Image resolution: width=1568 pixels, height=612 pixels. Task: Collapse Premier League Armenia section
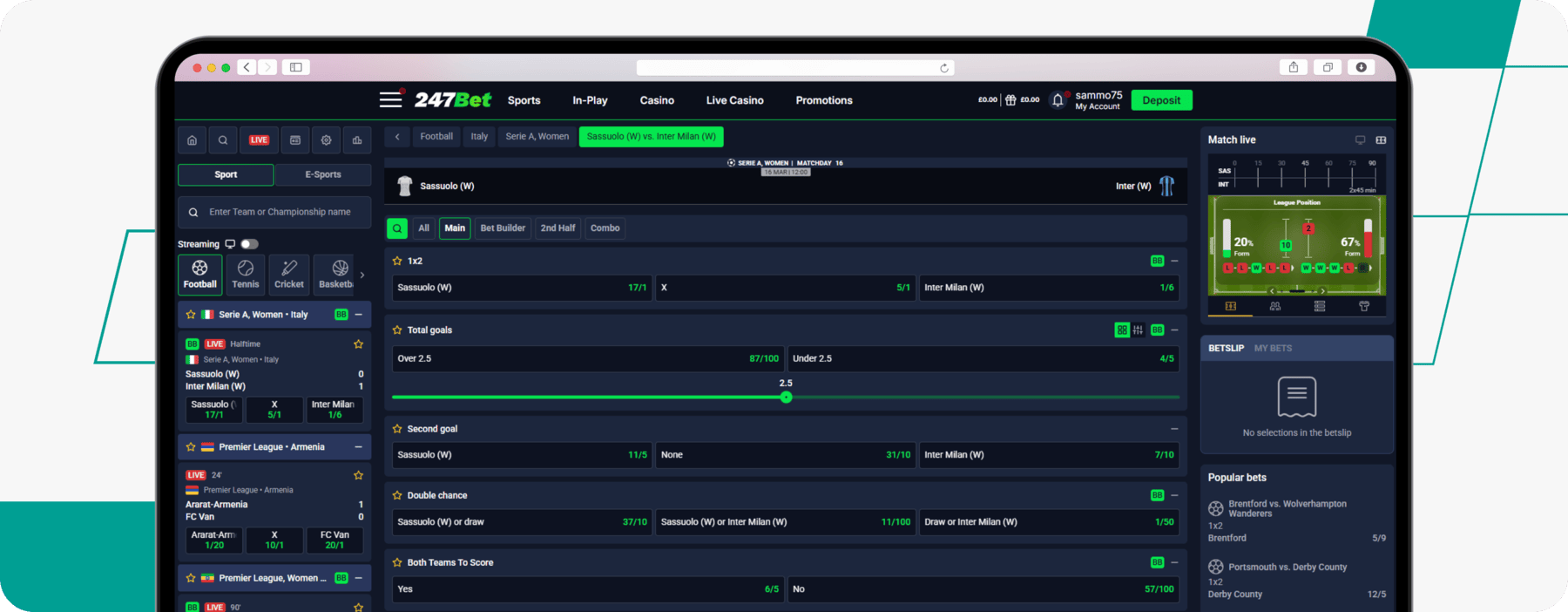358,447
